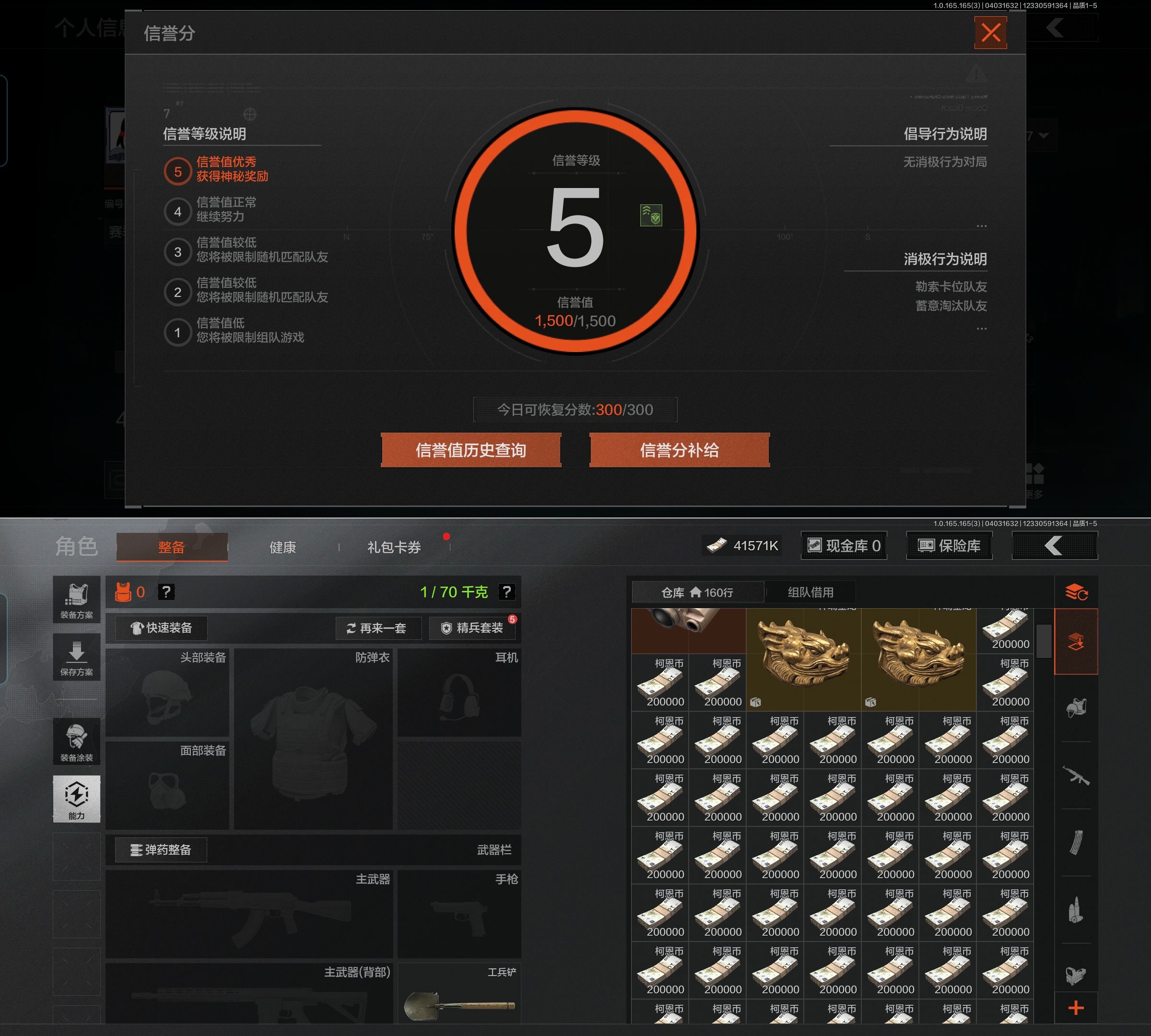The image size is (1151, 1036).
Task: Click the warehouse vertical scrollbar thumb
Action: (1044, 641)
